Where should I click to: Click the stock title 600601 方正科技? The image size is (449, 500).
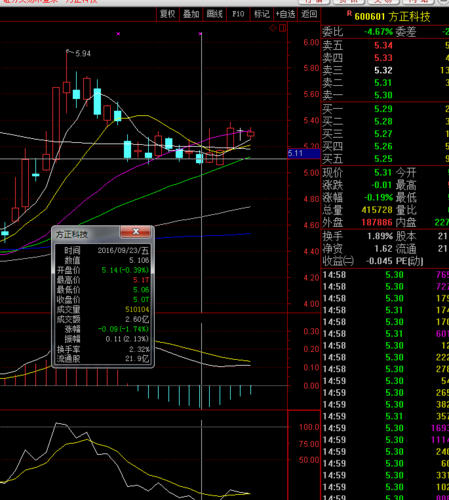(392, 17)
